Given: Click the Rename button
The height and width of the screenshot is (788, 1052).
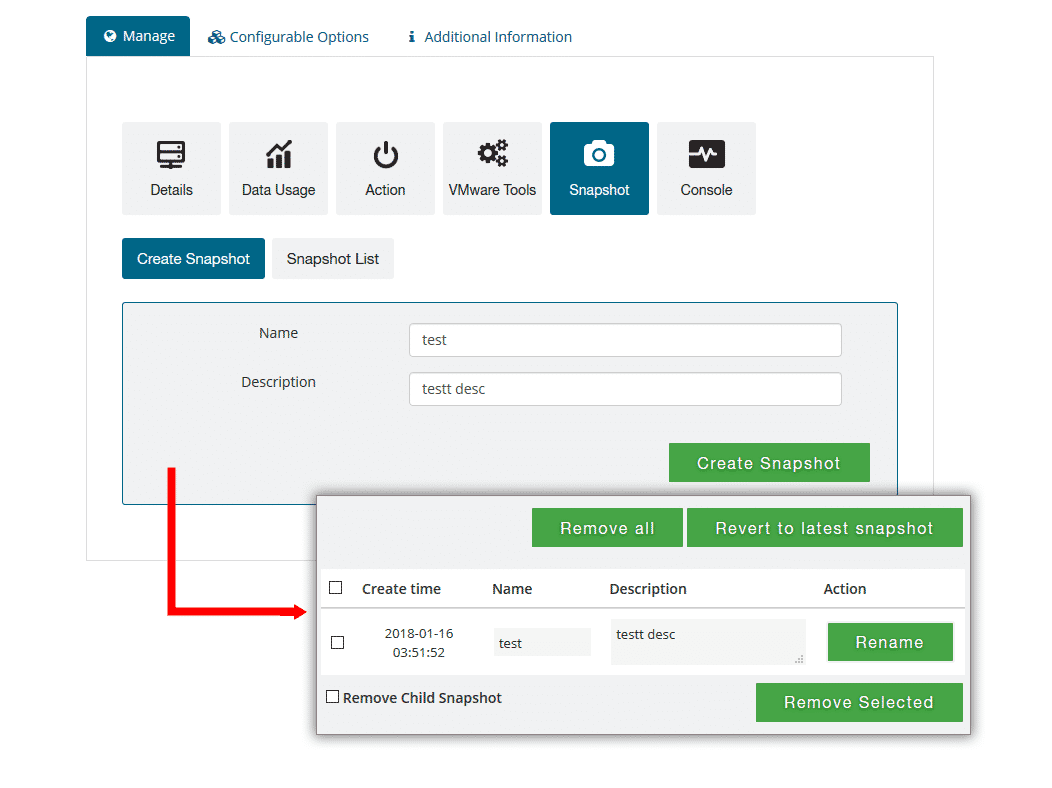Looking at the screenshot, I should pyautogui.click(x=889, y=642).
